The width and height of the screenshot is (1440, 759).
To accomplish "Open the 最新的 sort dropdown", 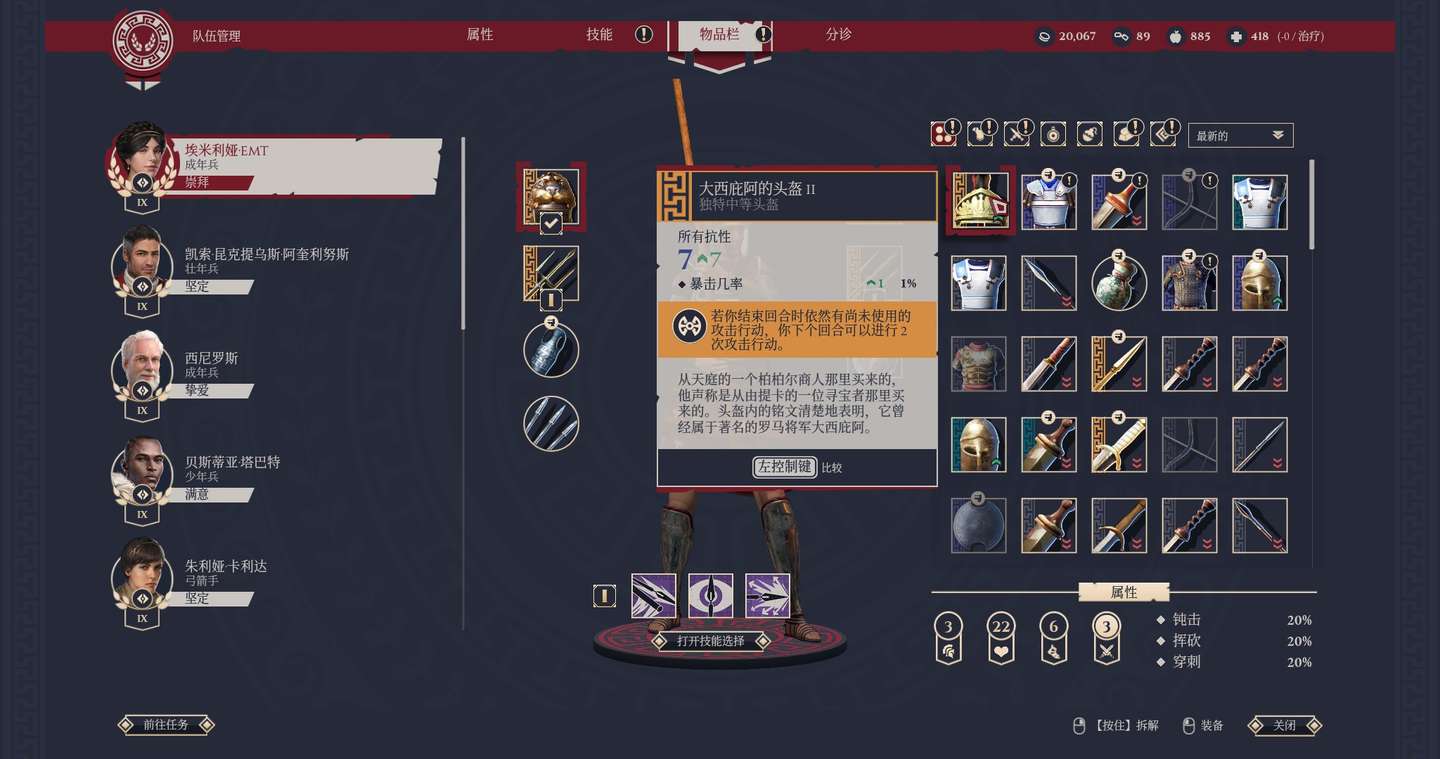I will pos(1240,135).
